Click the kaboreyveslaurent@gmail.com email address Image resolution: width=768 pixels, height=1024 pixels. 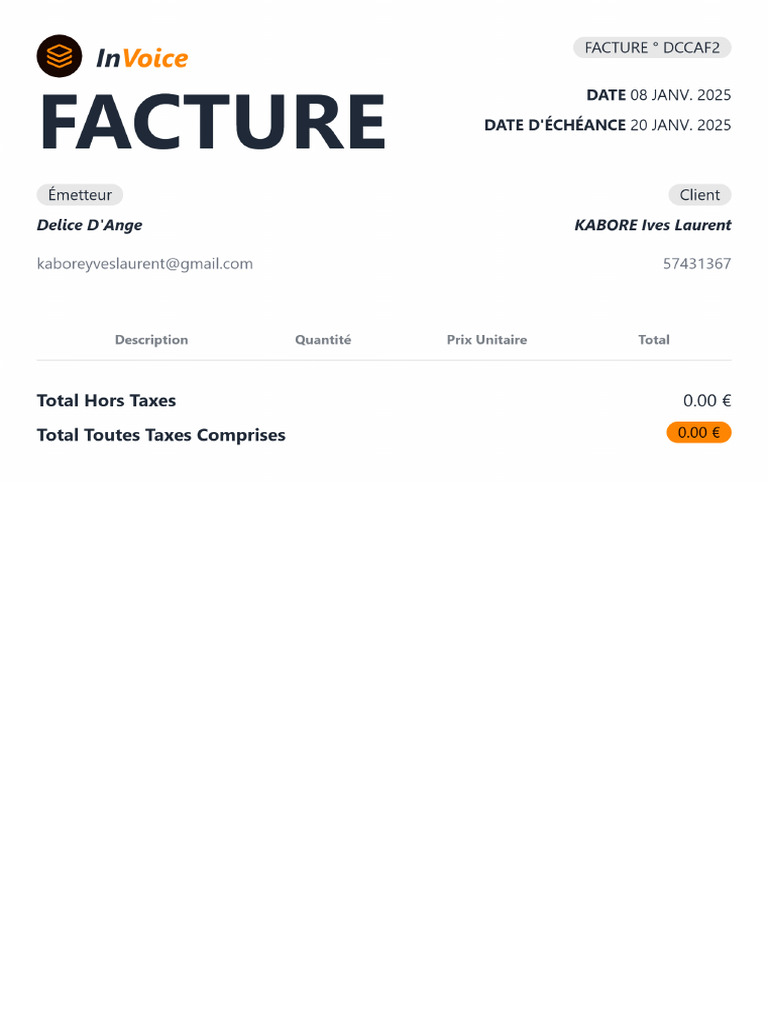145,264
